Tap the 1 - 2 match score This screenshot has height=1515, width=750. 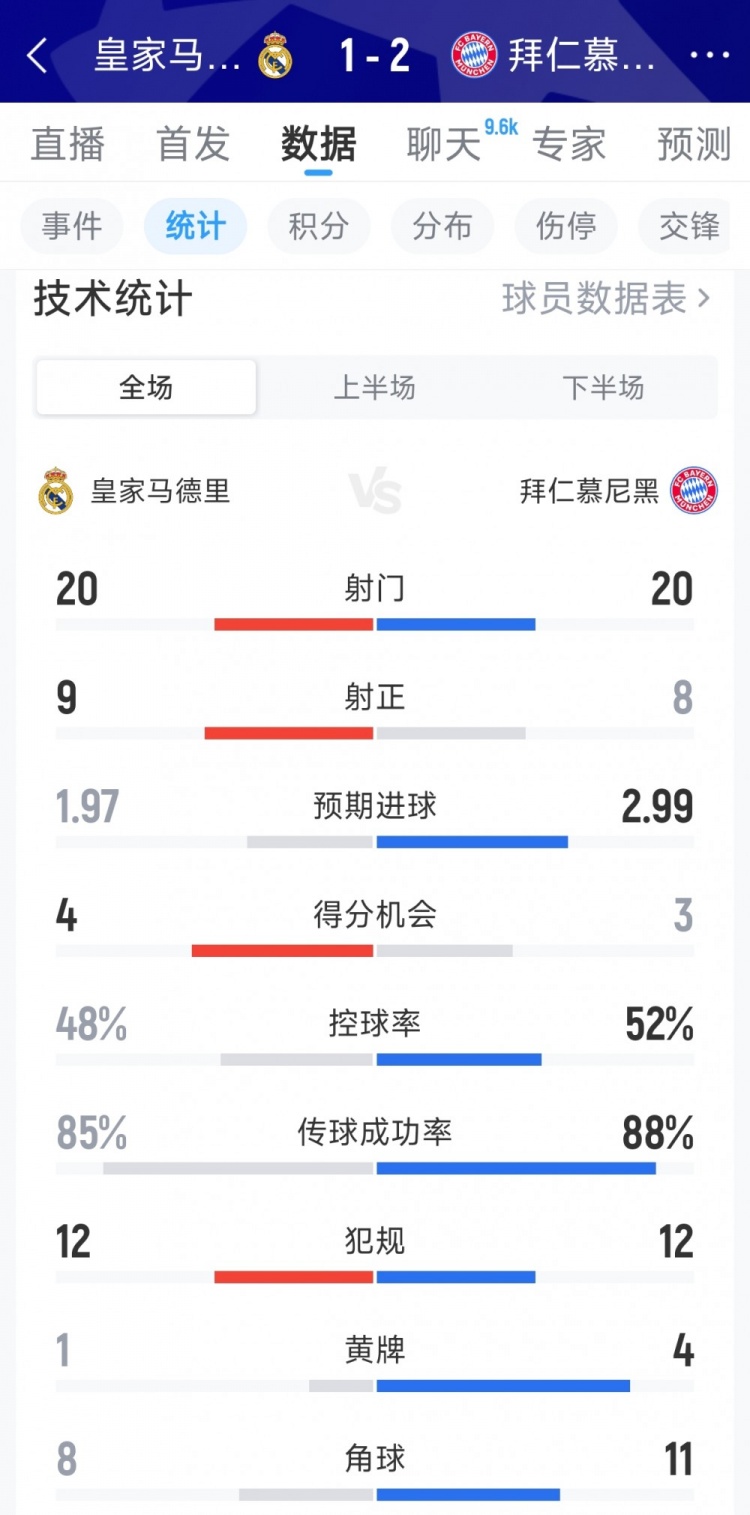pyautogui.click(x=375, y=56)
